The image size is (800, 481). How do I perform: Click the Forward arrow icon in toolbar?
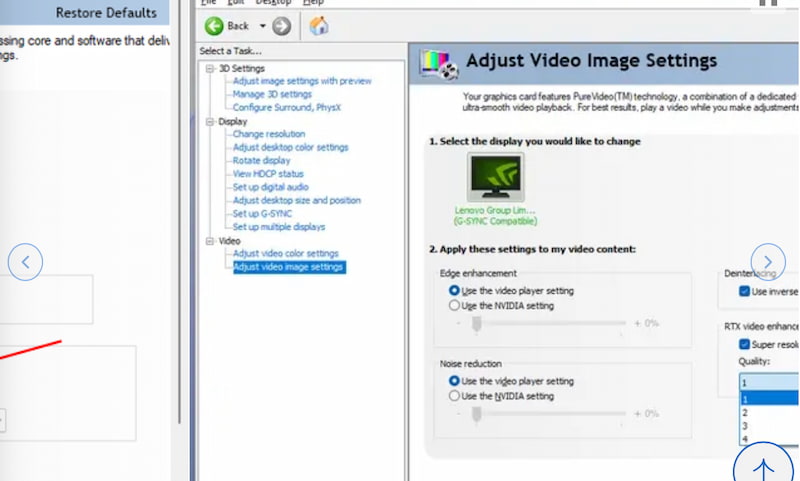click(x=281, y=26)
